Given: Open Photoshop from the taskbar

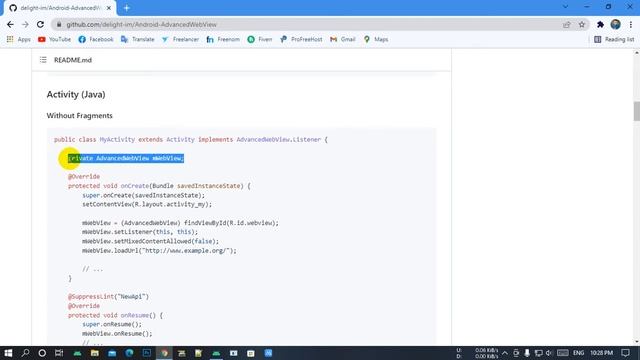Looking at the screenshot, I should (x=147, y=353).
